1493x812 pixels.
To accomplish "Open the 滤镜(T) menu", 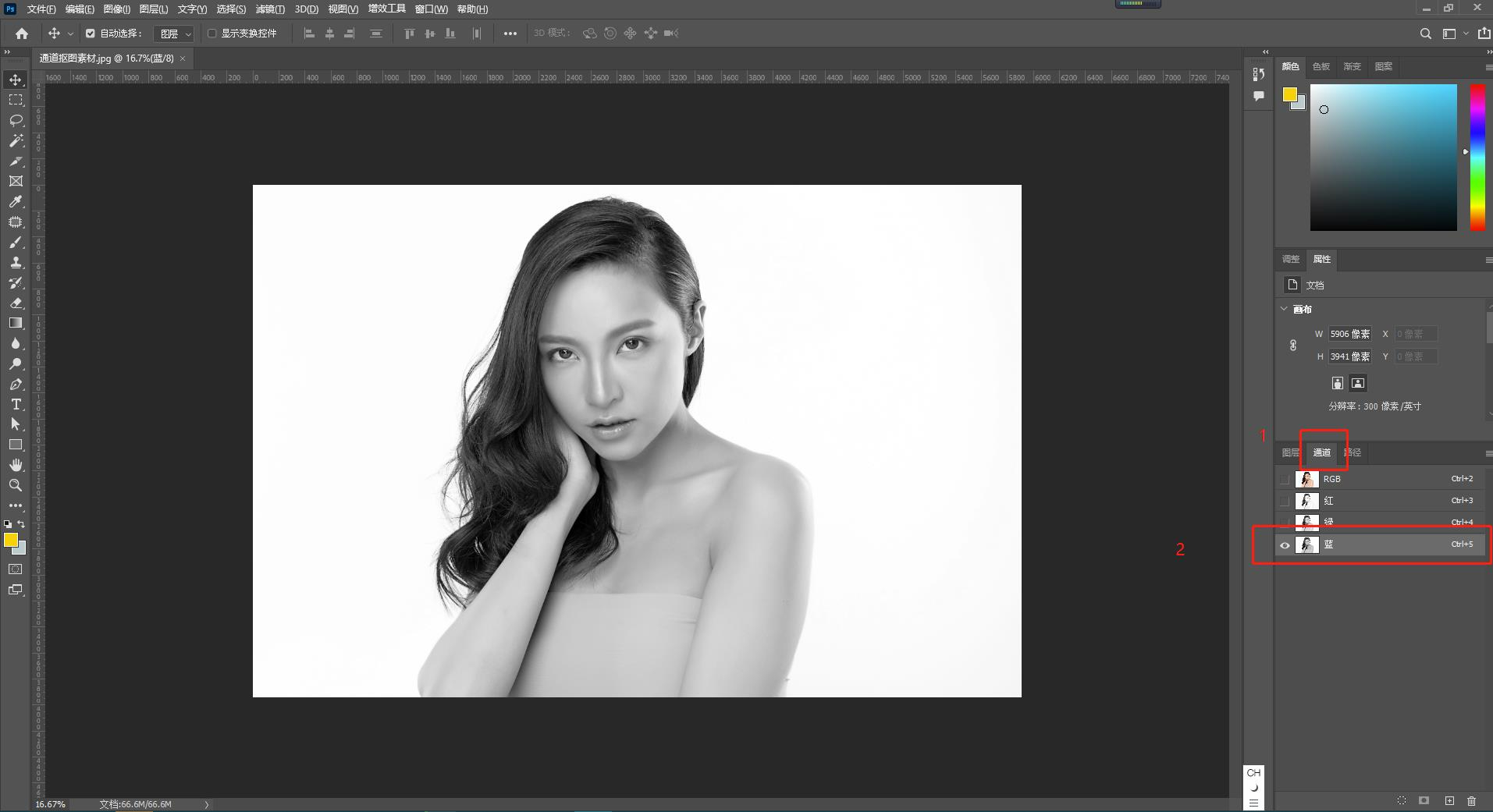I will pyautogui.click(x=270, y=9).
